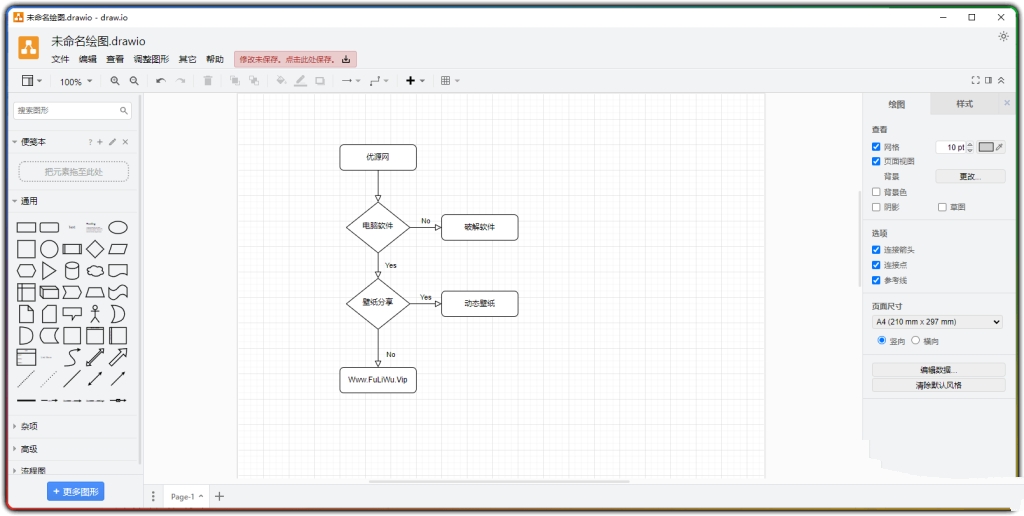Click the insert plus icon in the toolbar

tap(410, 81)
